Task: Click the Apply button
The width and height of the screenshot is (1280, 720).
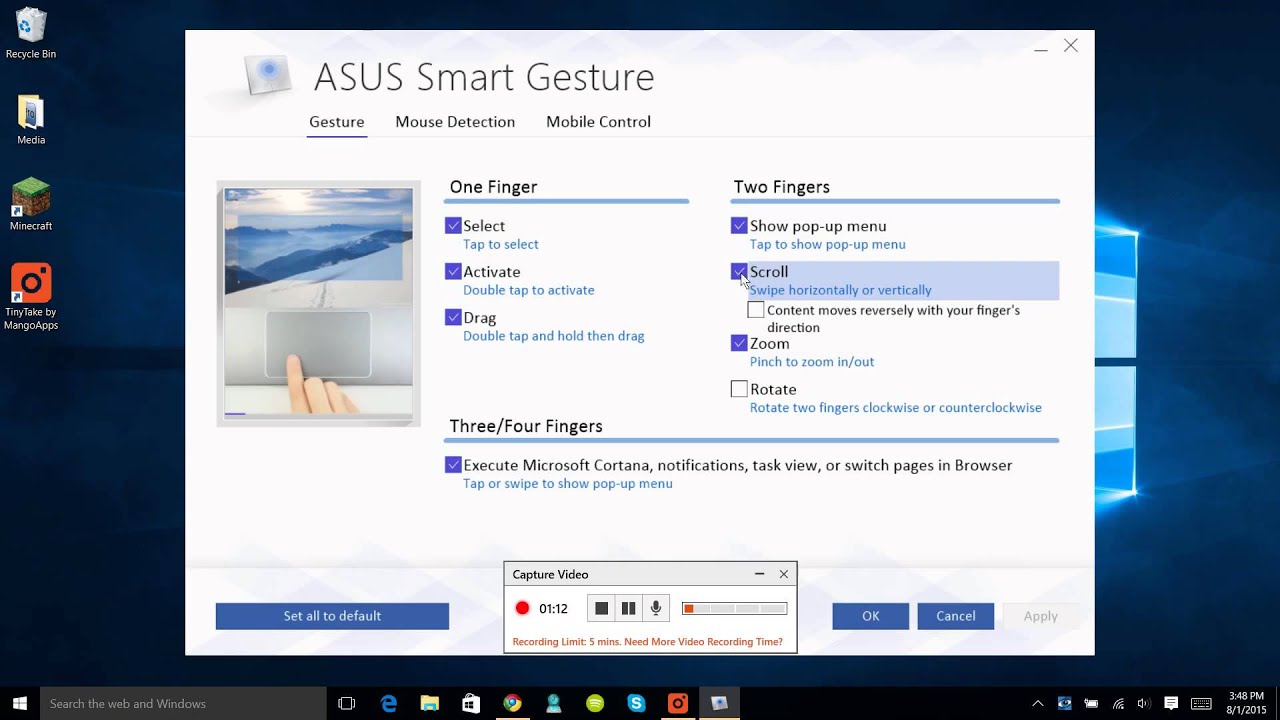Action: point(1041,616)
